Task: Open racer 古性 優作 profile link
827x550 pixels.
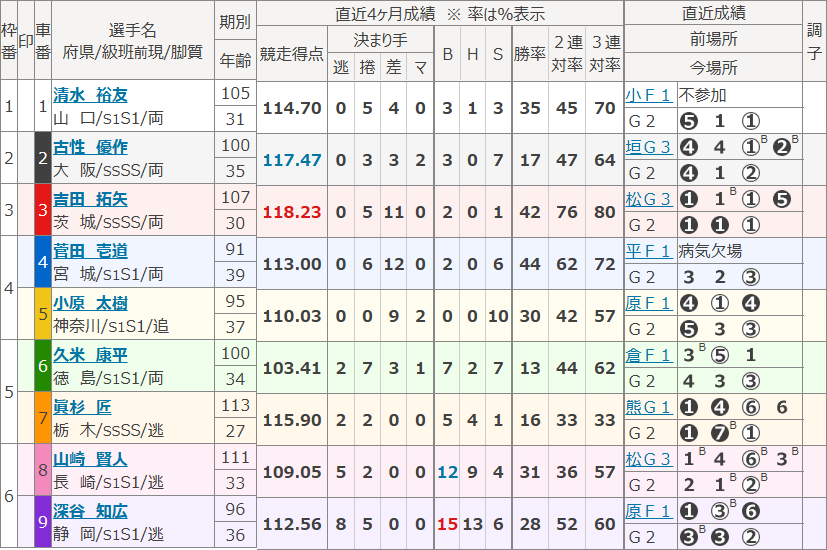Action: tap(90, 147)
